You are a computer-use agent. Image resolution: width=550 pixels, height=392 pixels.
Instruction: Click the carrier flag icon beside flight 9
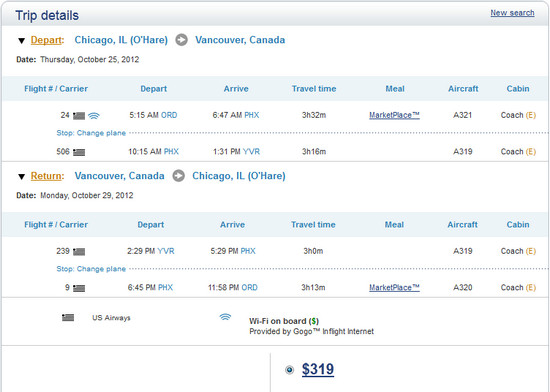pyautogui.click(x=79, y=288)
